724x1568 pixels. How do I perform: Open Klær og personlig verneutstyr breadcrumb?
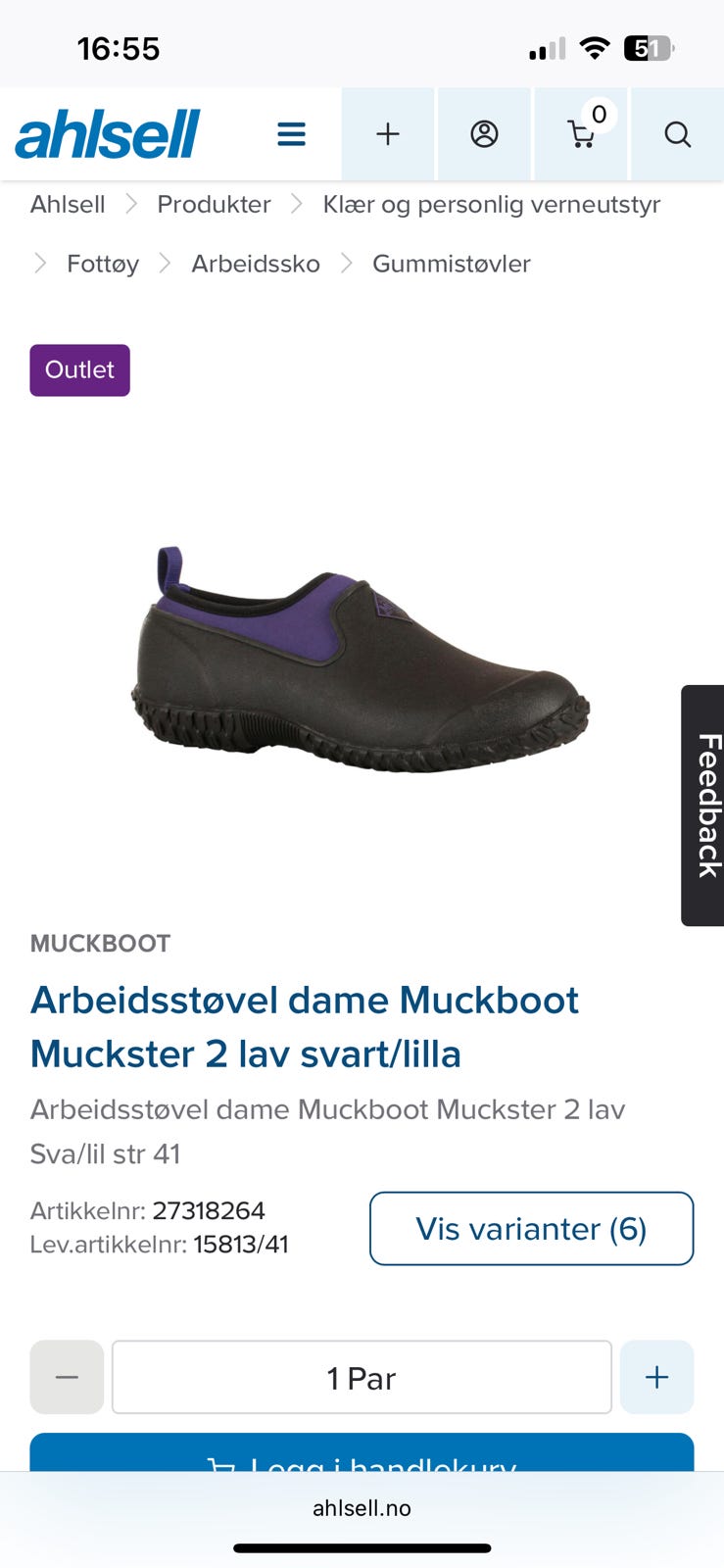[492, 204]
